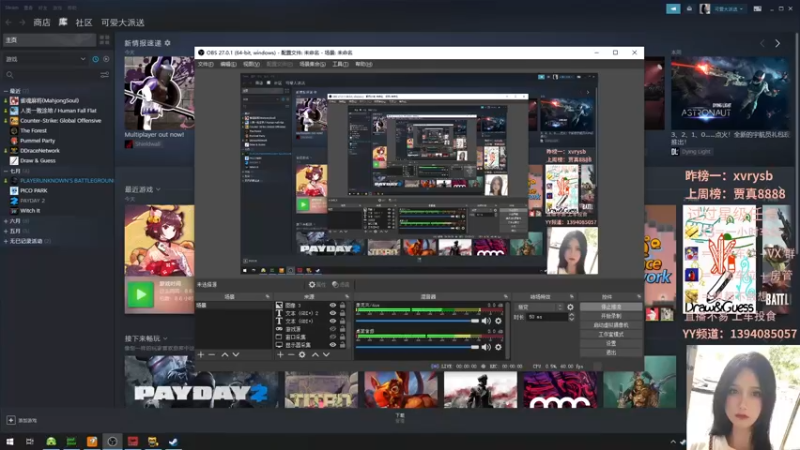
Task: Open the OBS 文件 menu
Action: (205, 64)
